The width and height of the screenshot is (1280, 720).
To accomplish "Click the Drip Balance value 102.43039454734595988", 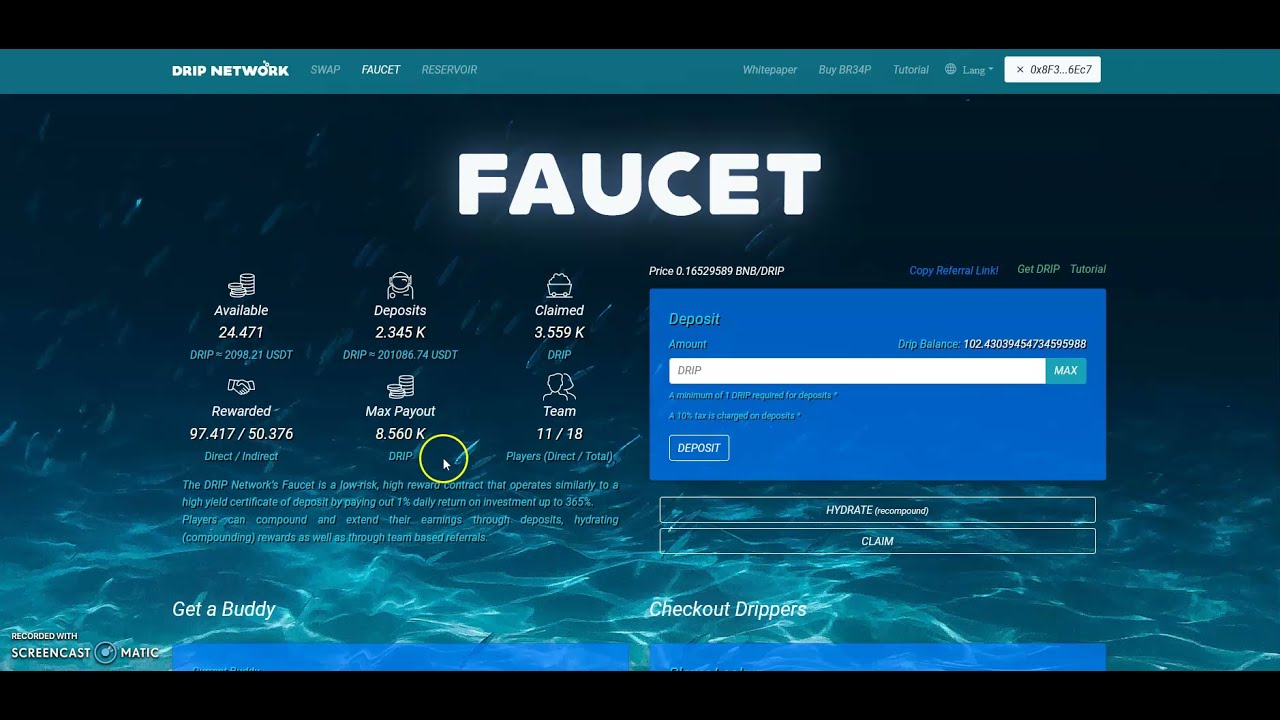I will click(x=1024, y=344).
